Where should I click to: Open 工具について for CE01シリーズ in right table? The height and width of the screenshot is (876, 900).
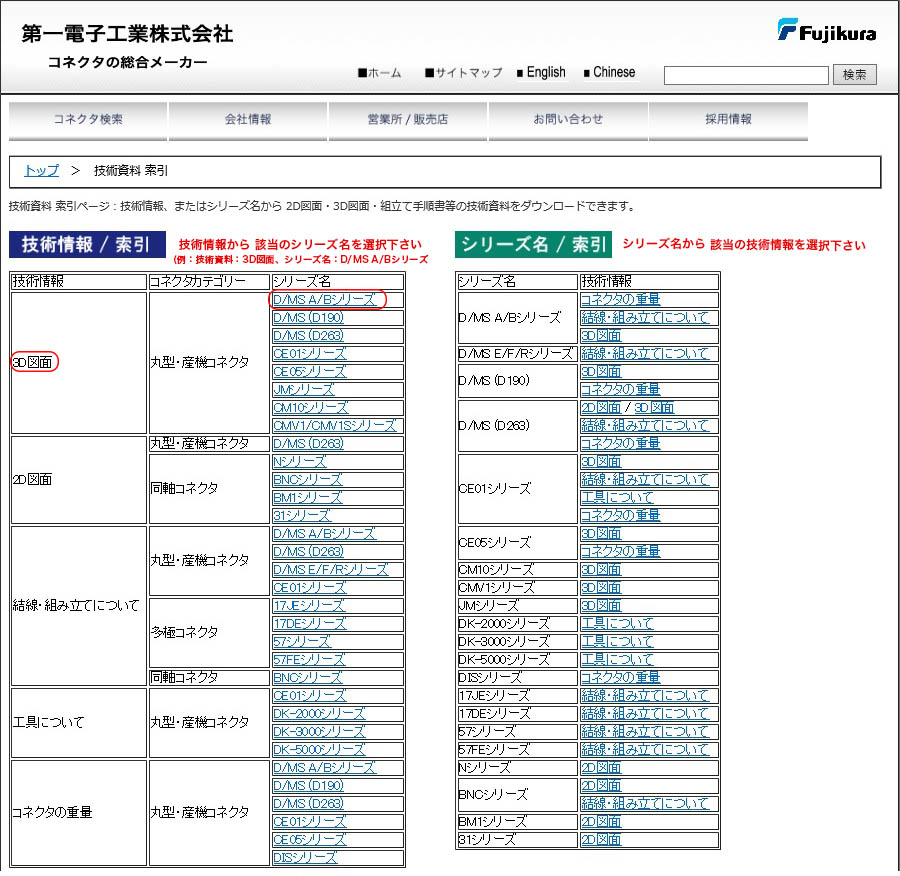pyautogui.click(x=618, y=498)
